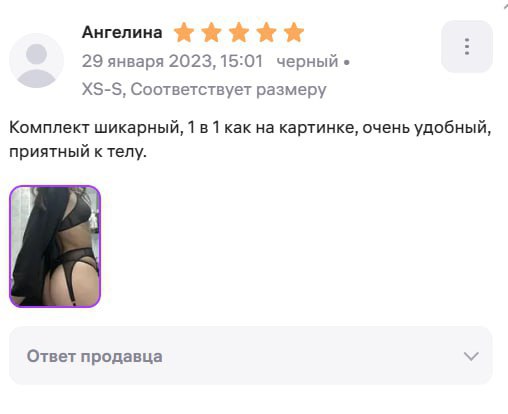Open the reviewer's attached photo thumbnail
Viewport: 508px width, 414px height.
(55, 246)
